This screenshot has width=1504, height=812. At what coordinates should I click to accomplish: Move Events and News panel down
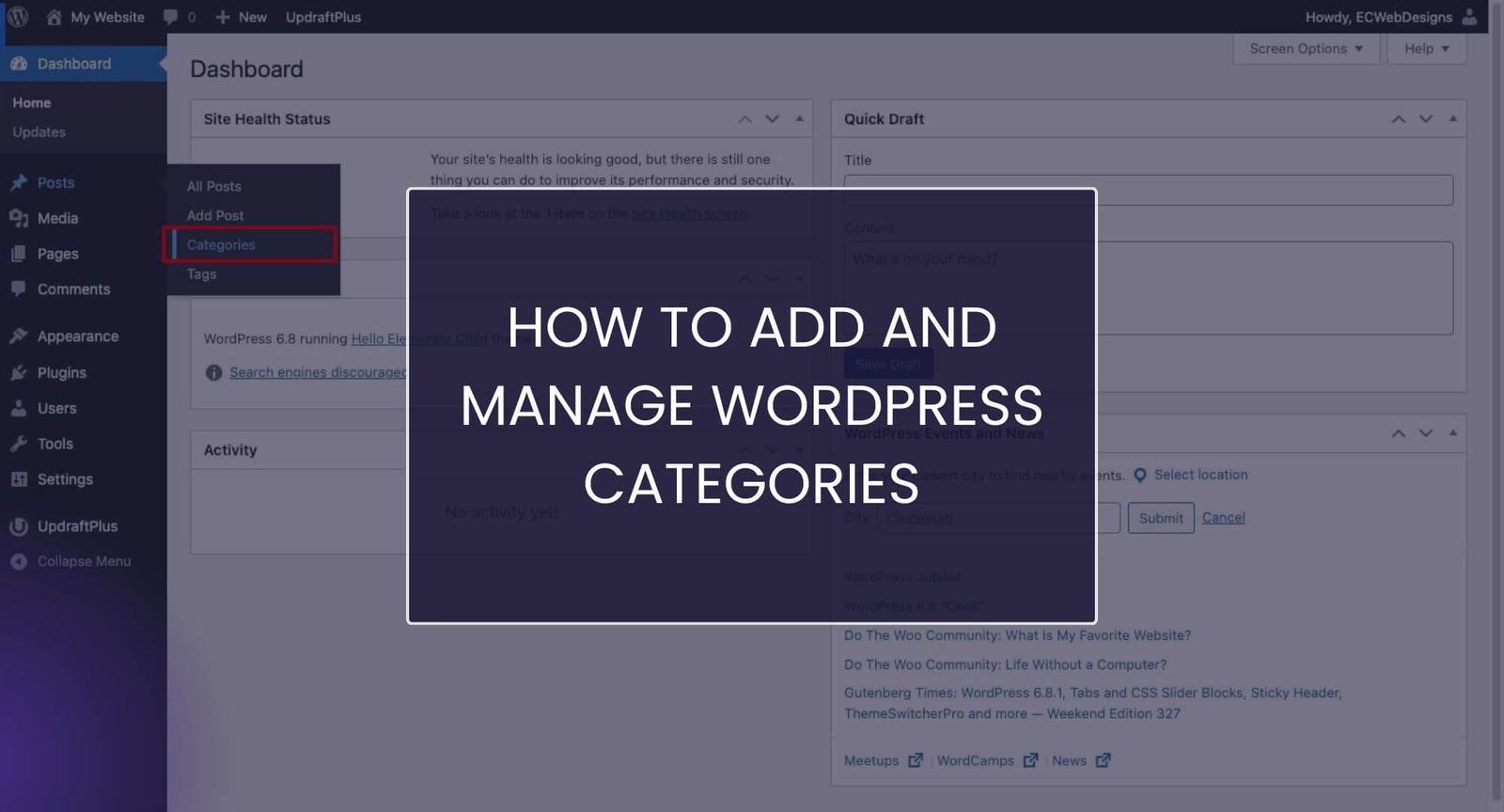pos(1426,433)
